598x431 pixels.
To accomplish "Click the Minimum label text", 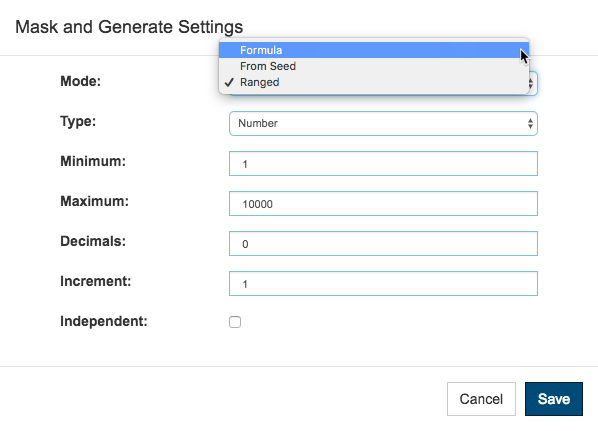I will [x=93, y=161].
